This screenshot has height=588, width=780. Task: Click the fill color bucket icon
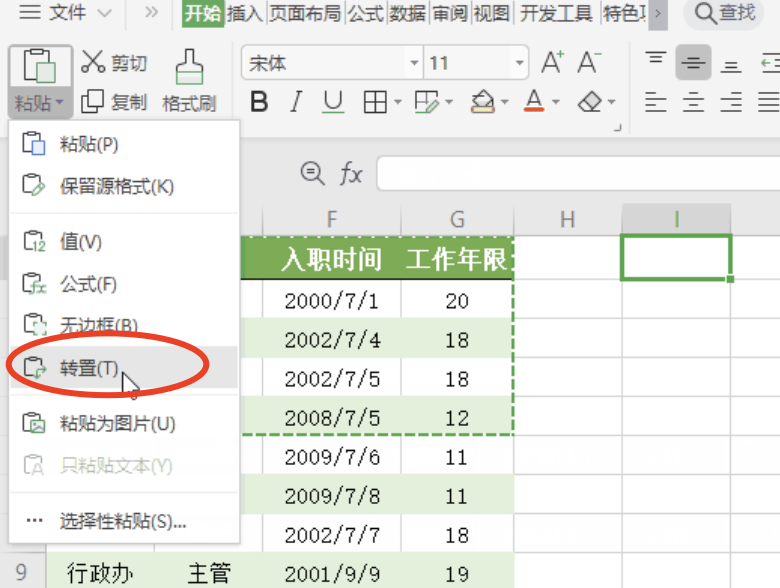pyautogui.click(x=483, y=102)
